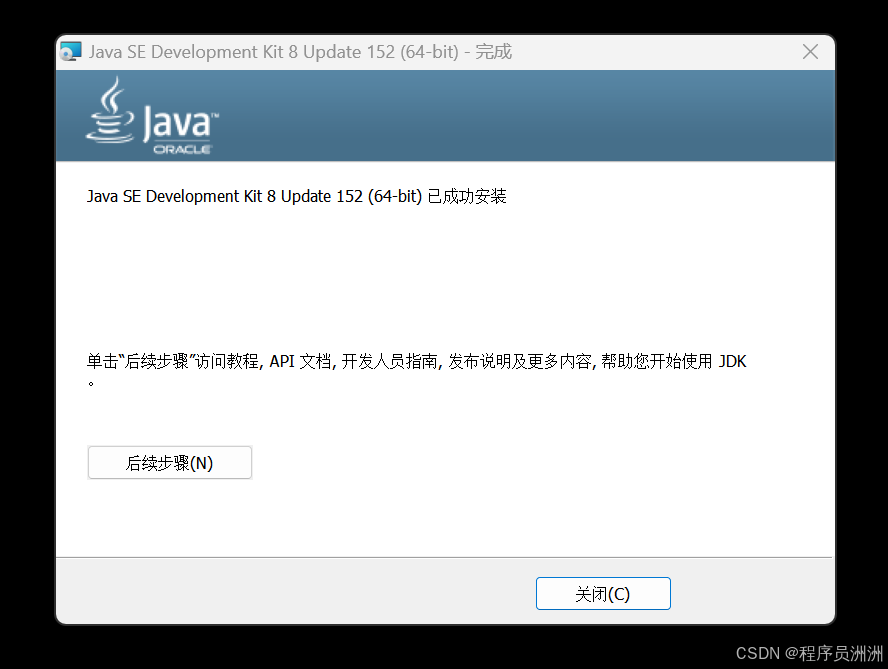
Task: Click the divider line above the footer
Action: [444, 555]
